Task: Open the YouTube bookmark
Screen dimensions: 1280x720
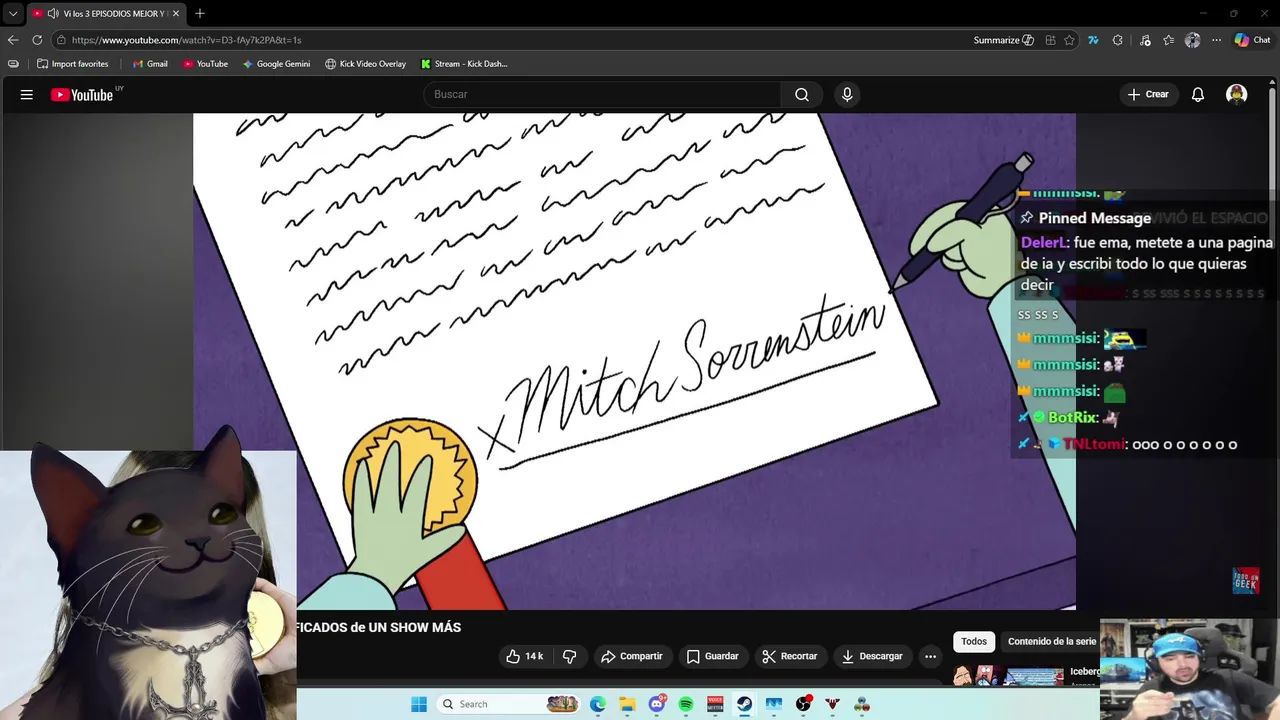Action: tap(205, 64)
